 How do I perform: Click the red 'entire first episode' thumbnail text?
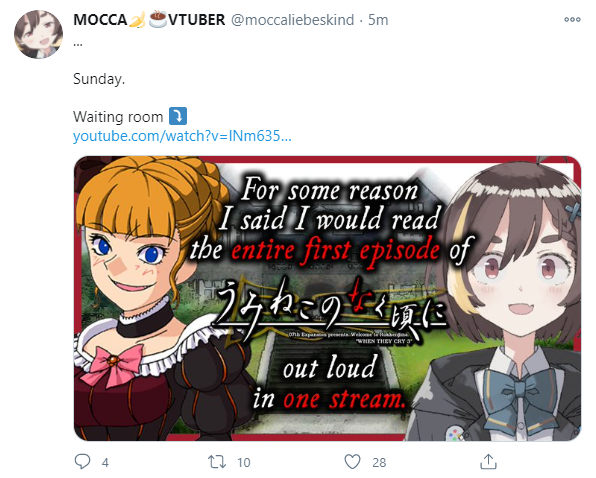335,250
